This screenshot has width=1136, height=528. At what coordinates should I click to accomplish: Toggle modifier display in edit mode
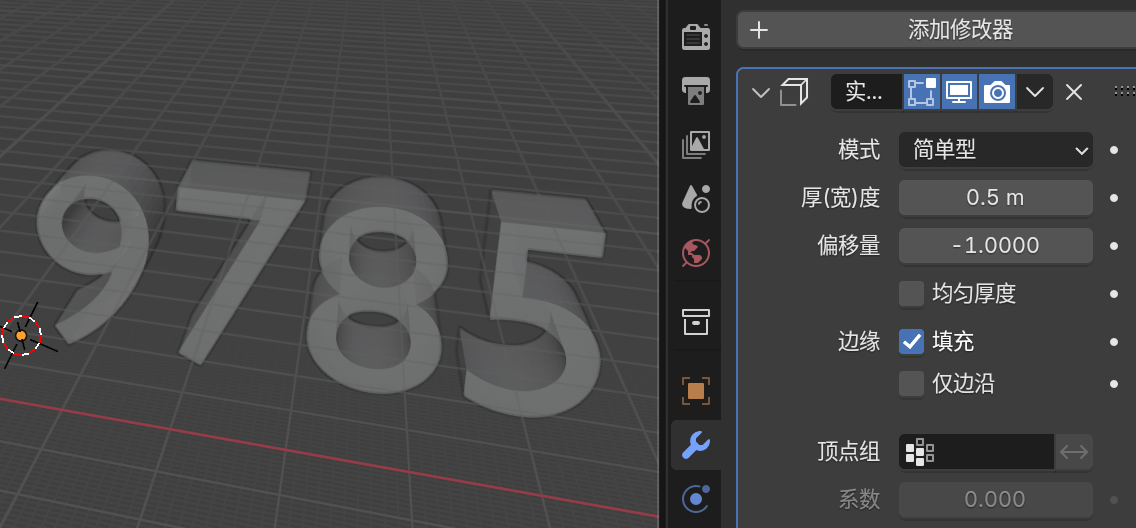click(921, 92)
